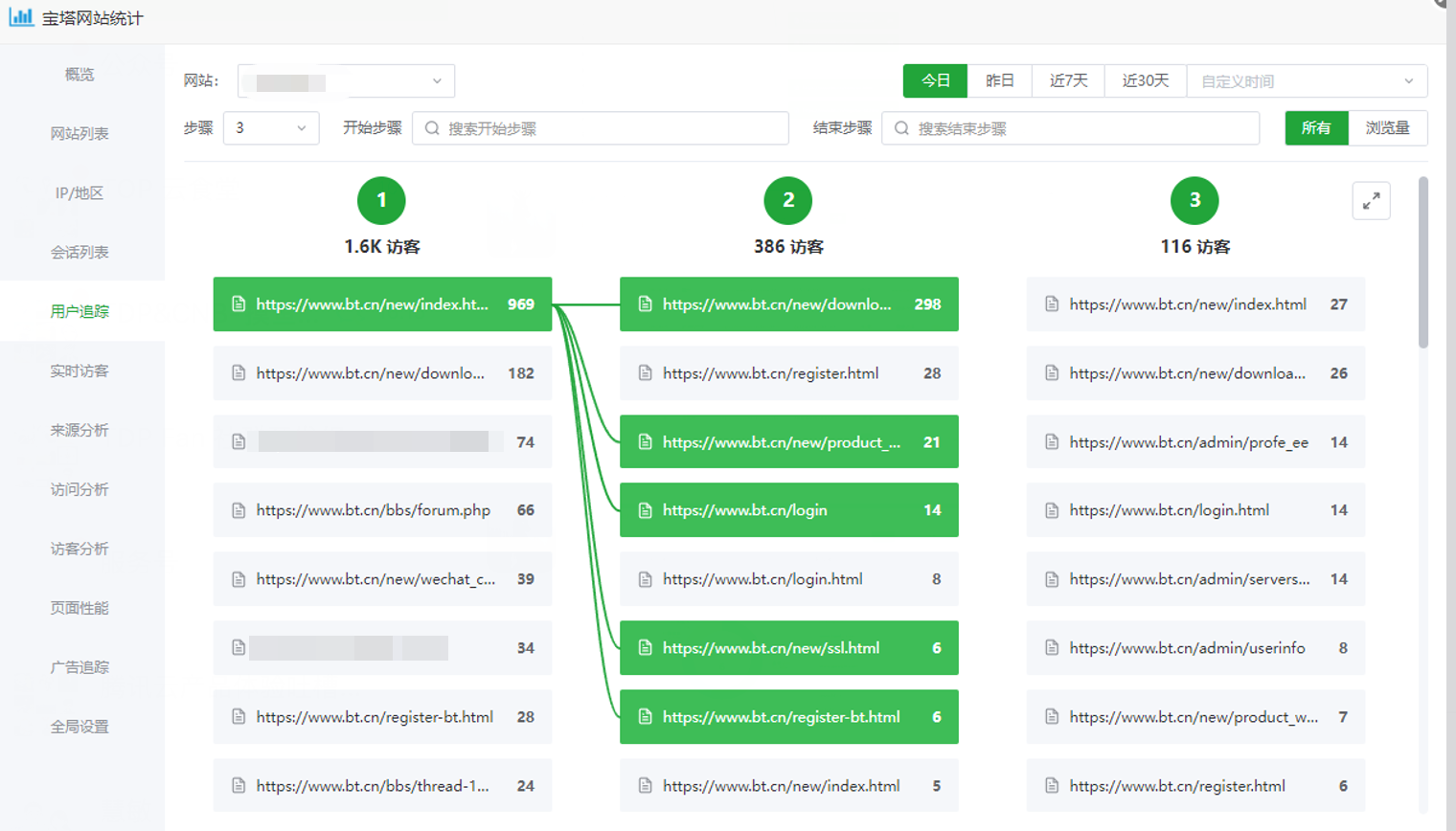The image size is (1456, 831).
Task: Click the vertical scrollbar of flow panel
Action: click(1423, 262)
